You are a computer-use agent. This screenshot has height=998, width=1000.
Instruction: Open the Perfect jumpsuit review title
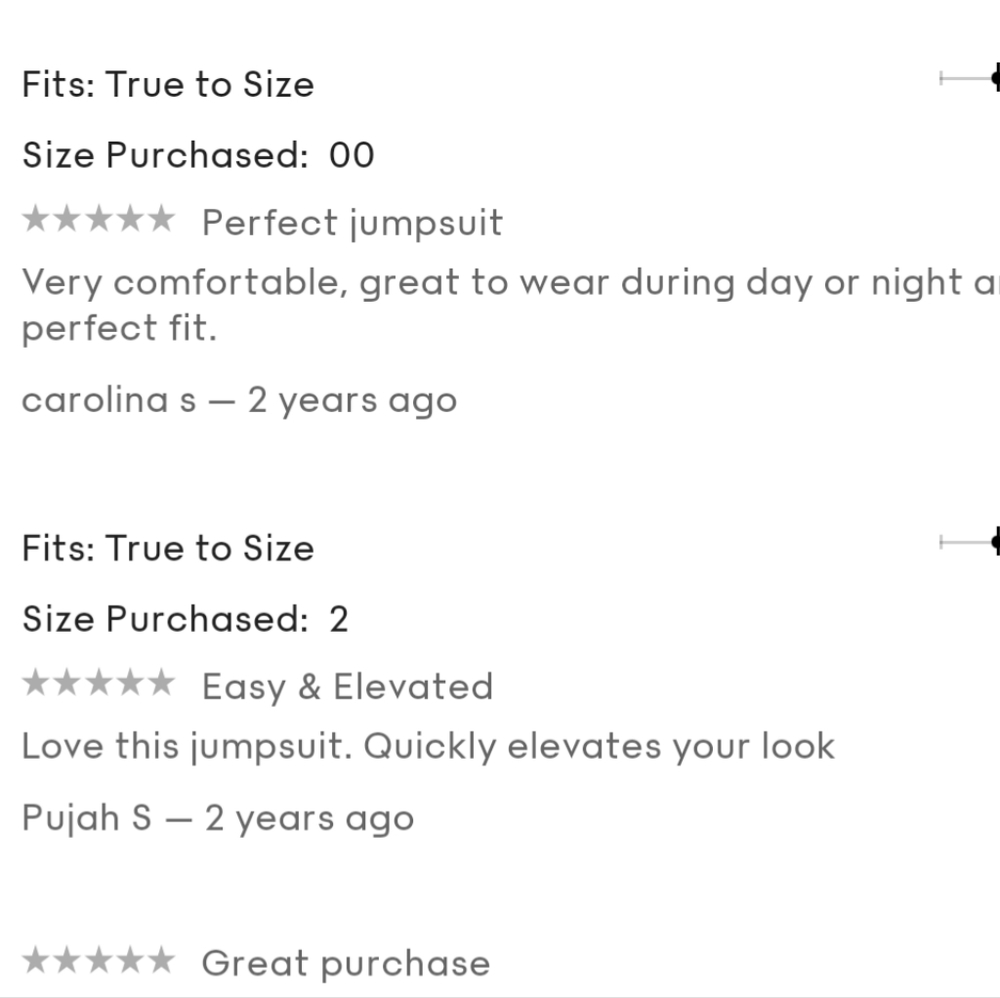pos(352,222)
